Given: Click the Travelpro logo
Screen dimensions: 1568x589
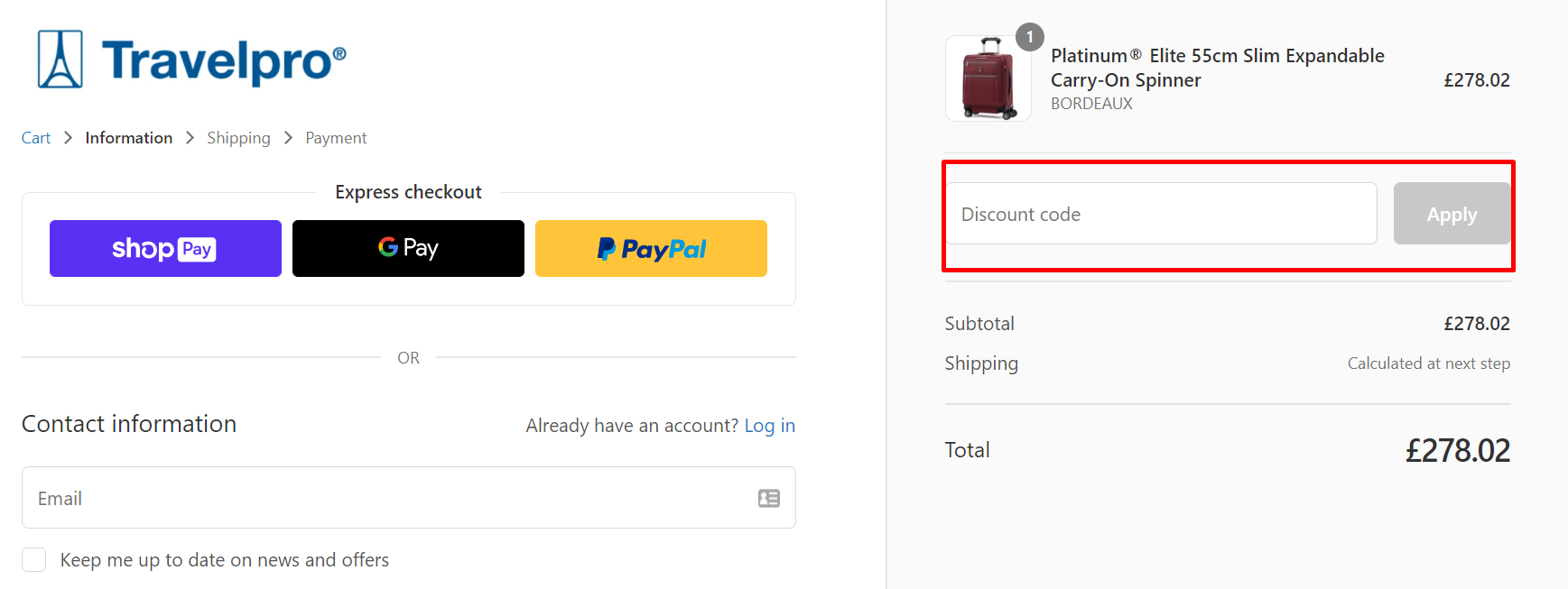Looking at the screenshot, I should tap(187, 58).
